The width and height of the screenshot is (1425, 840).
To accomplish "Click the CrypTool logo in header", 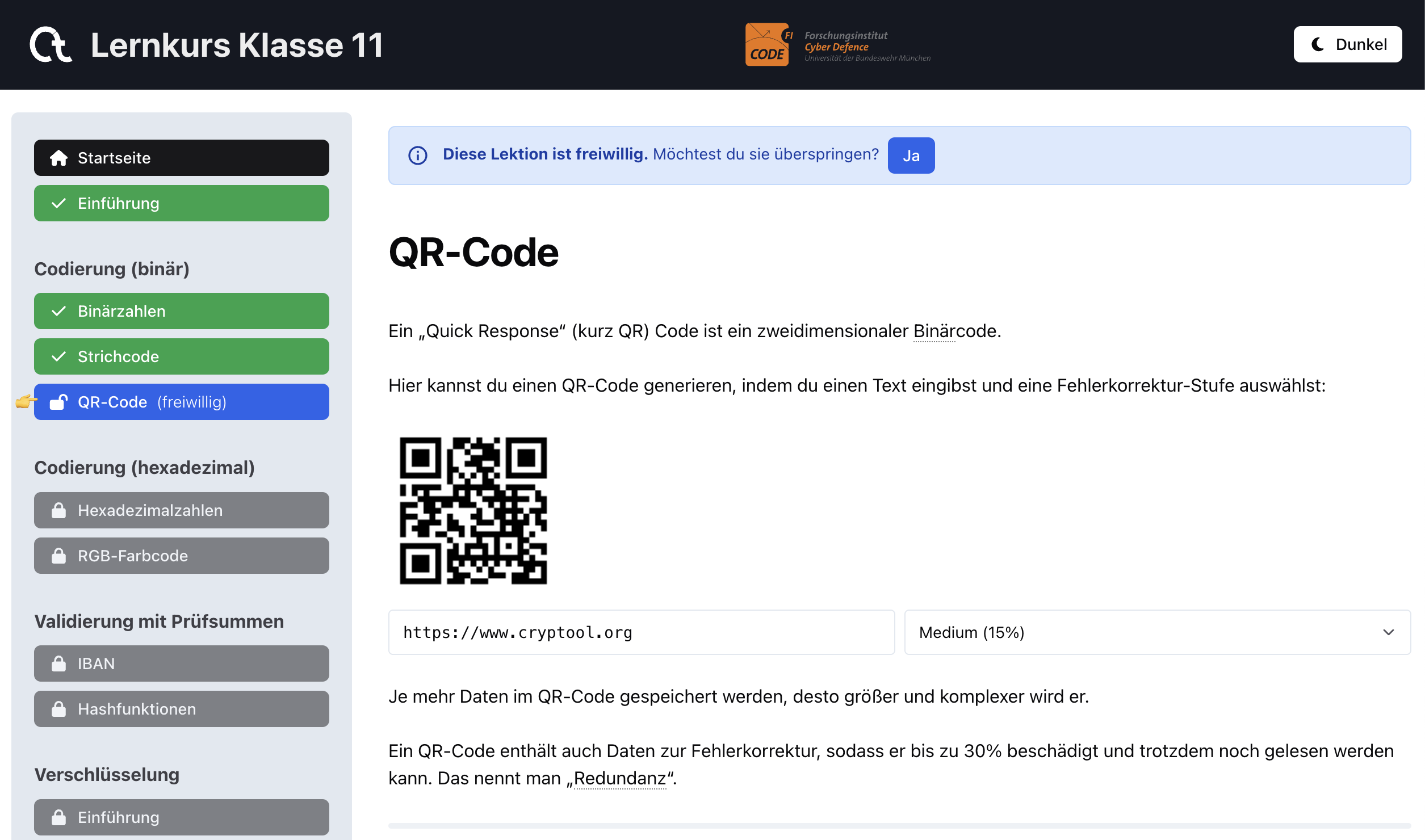I will coord(51,44).
